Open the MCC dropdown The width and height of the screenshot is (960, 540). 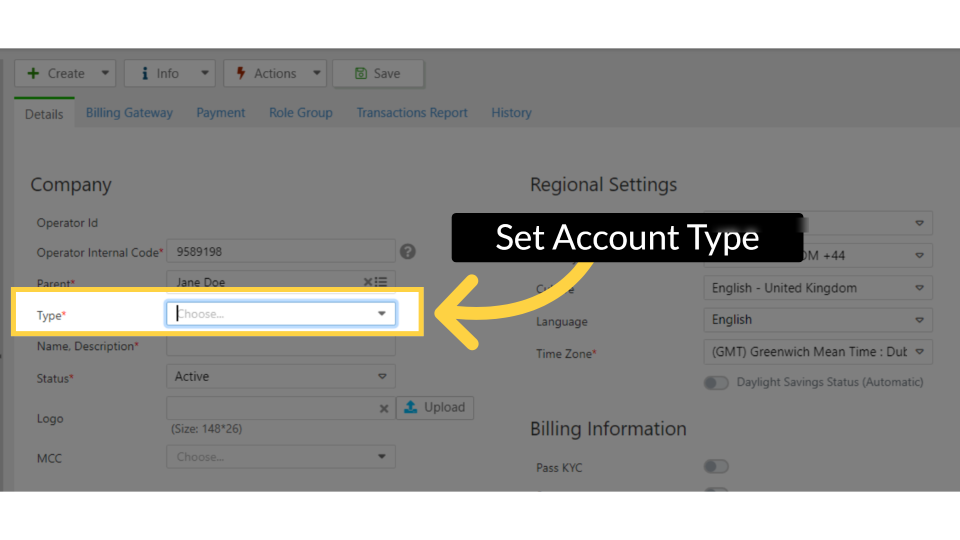click(281, 457)
